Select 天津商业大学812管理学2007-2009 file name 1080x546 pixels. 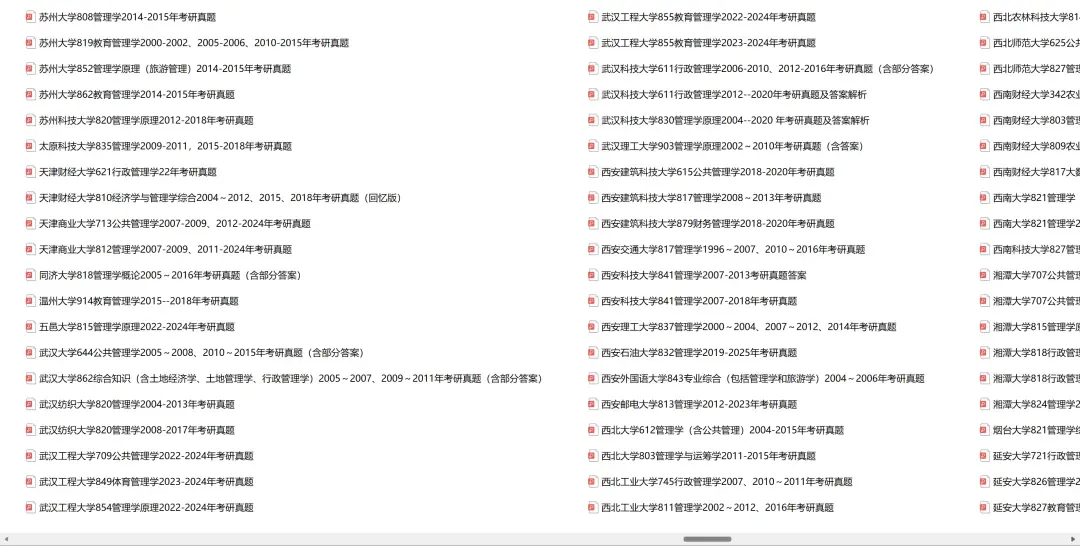pyautogui.click(x=165, y=249)
